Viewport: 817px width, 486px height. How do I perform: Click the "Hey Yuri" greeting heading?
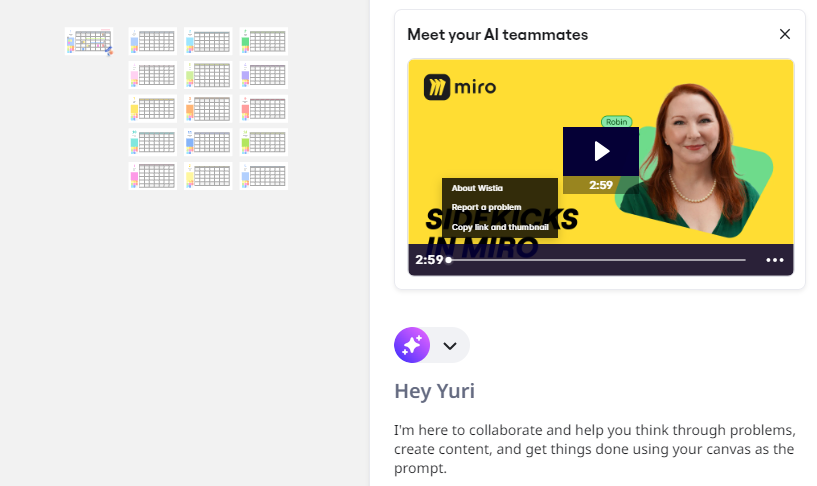(x=435, y=391)
